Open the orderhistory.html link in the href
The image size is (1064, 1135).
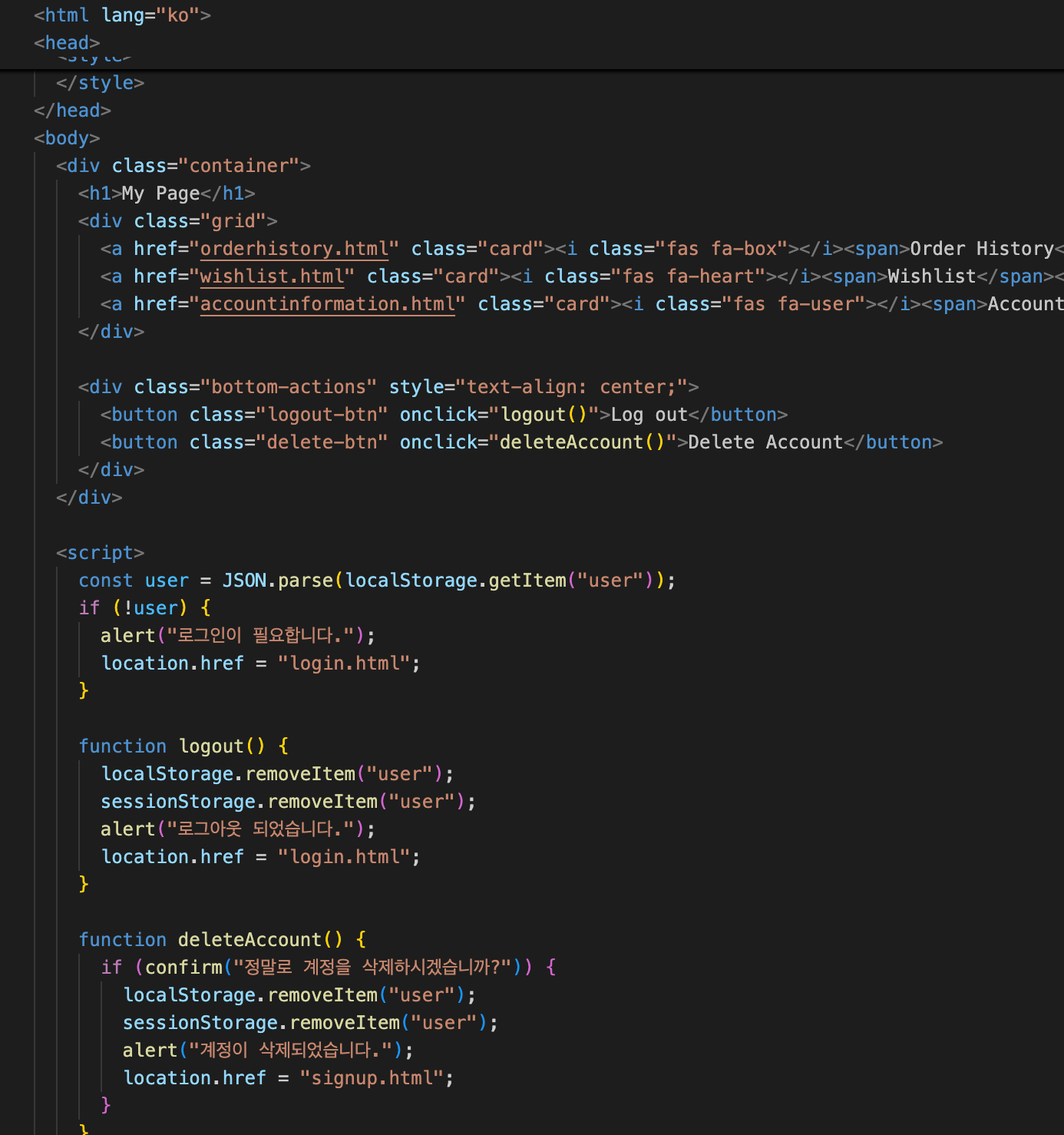point(294,249)
